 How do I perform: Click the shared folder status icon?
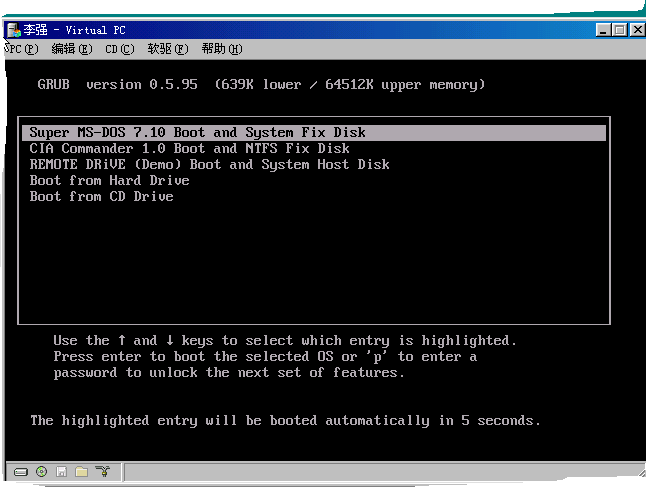82,471
